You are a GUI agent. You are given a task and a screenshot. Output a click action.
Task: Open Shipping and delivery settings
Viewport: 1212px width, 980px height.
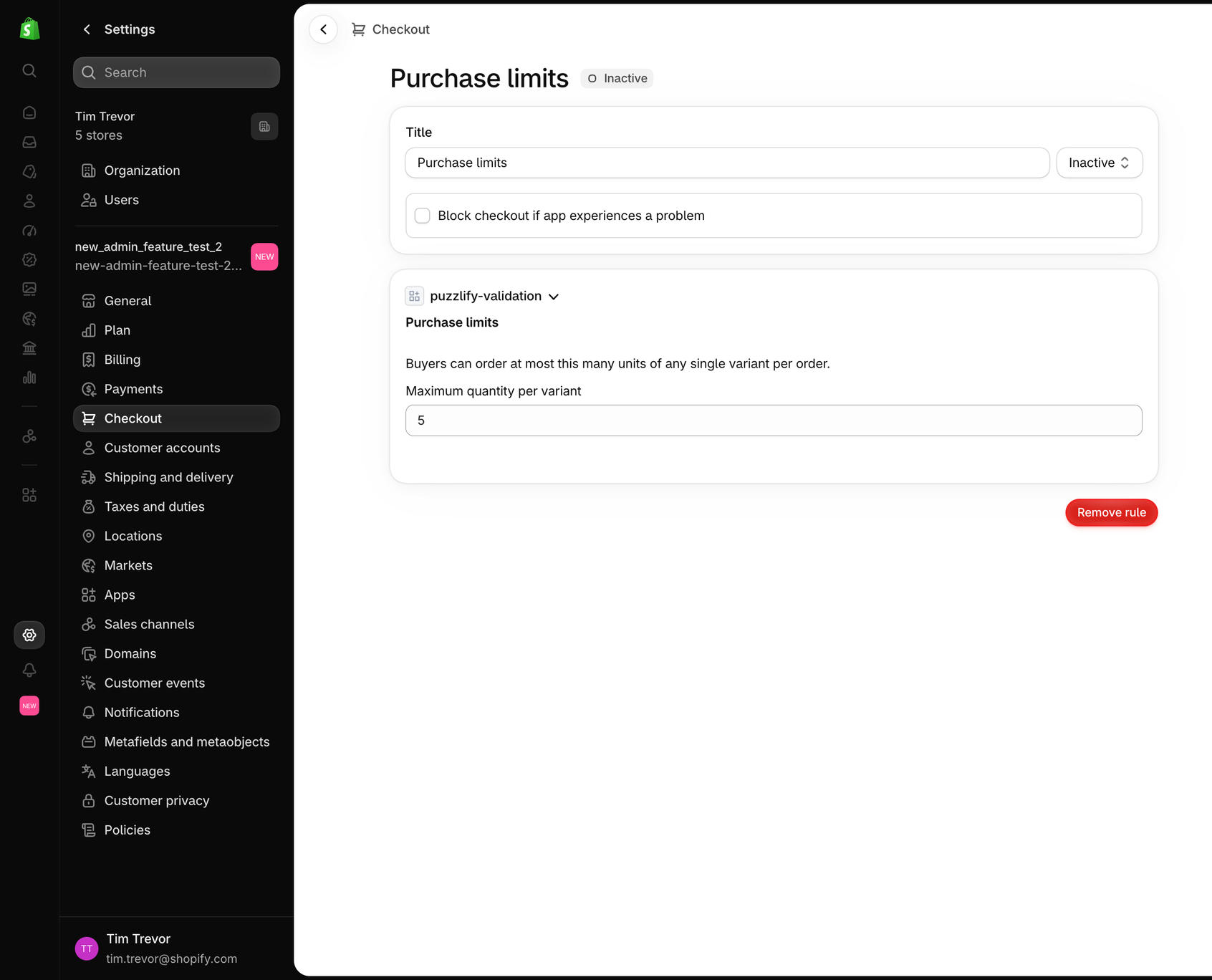pos(176,477)
